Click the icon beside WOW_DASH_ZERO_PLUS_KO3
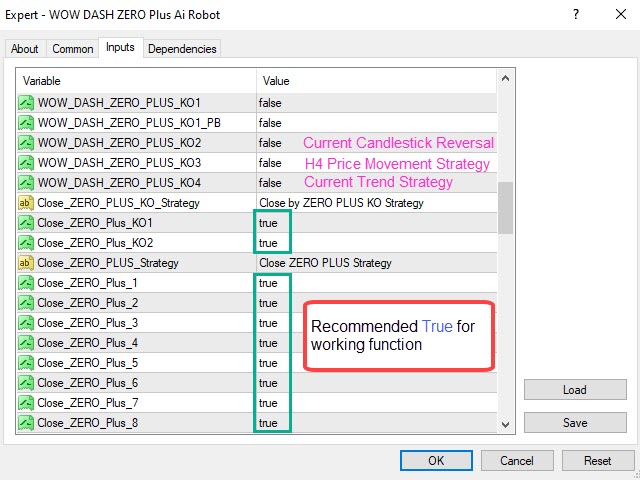Screen dimensions: 640x480 pos(26,163)
